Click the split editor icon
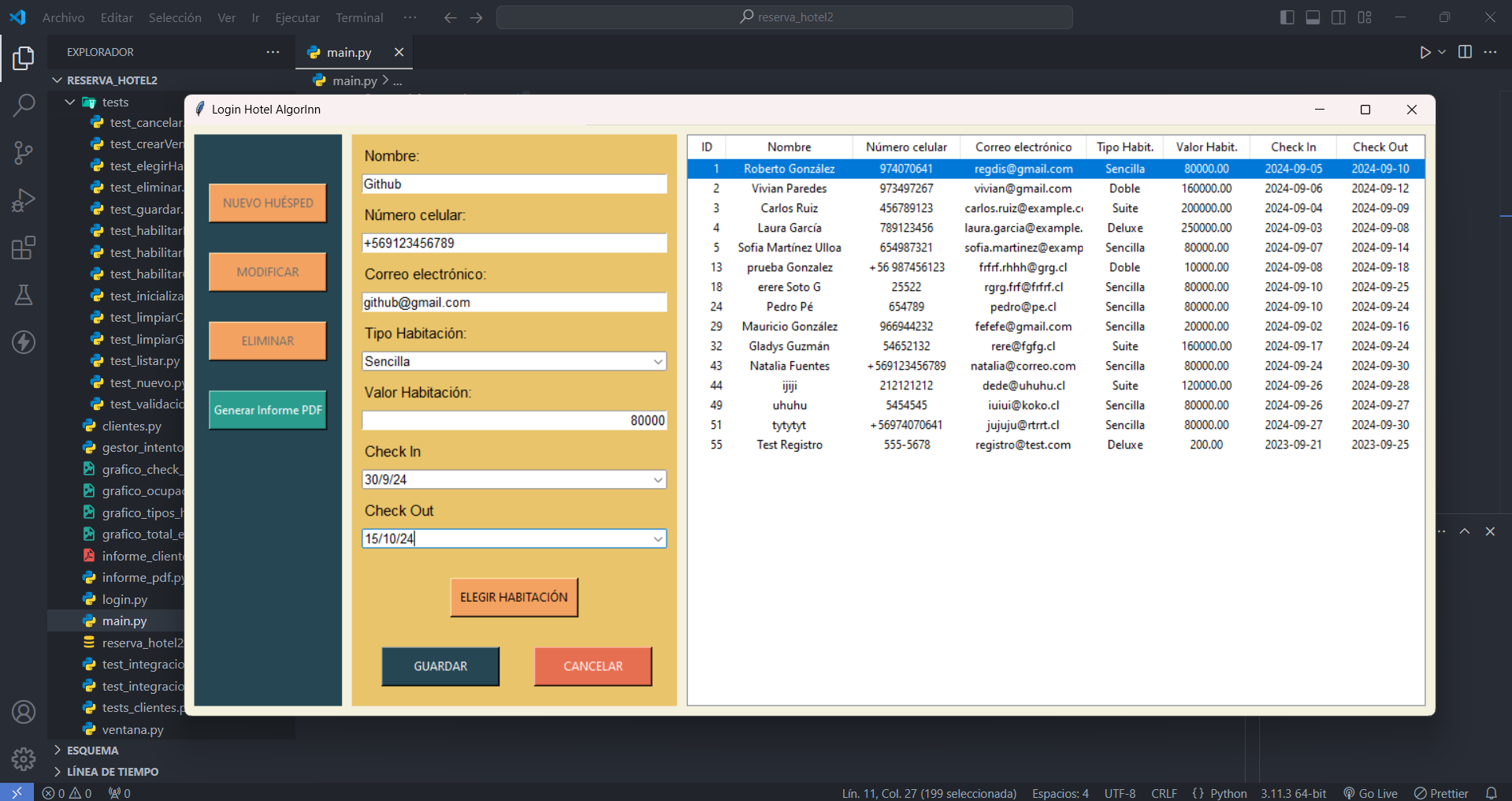Image resolution: width=1512 pixels, height=801 pixels. [x=1464, y=52]
